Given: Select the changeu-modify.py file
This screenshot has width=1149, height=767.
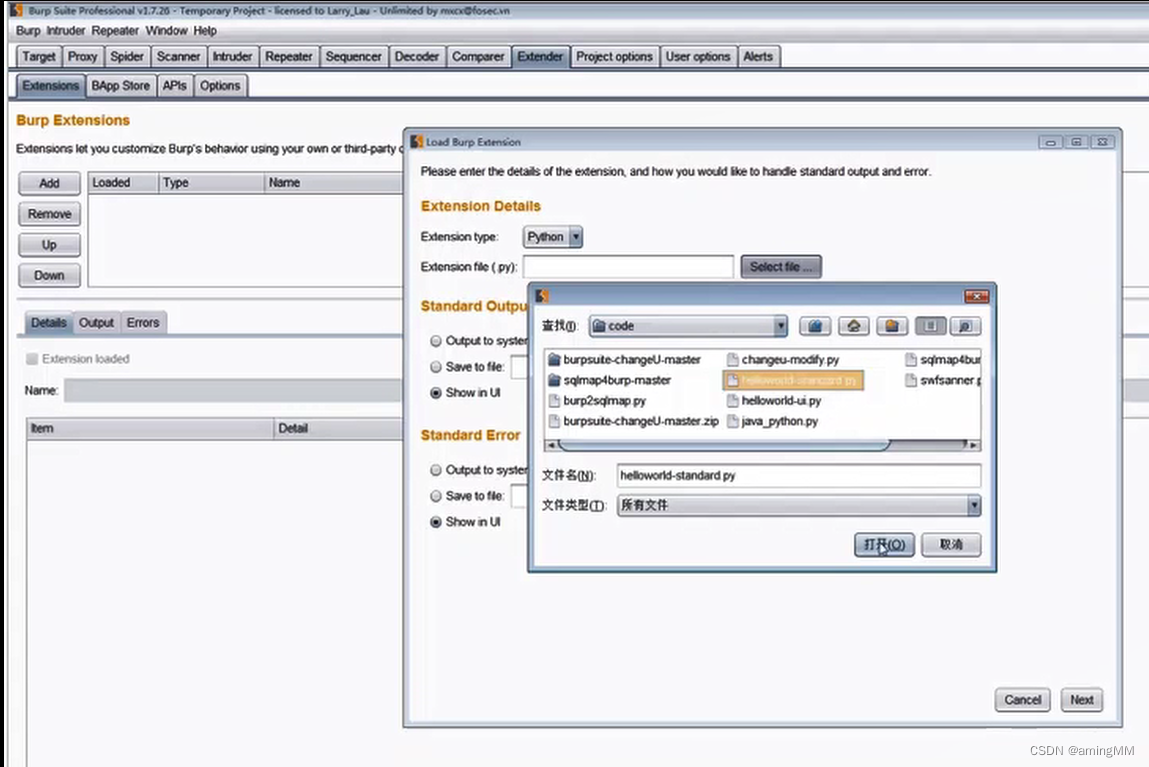Looking at the screenshot, I should (x=783, y=360).
